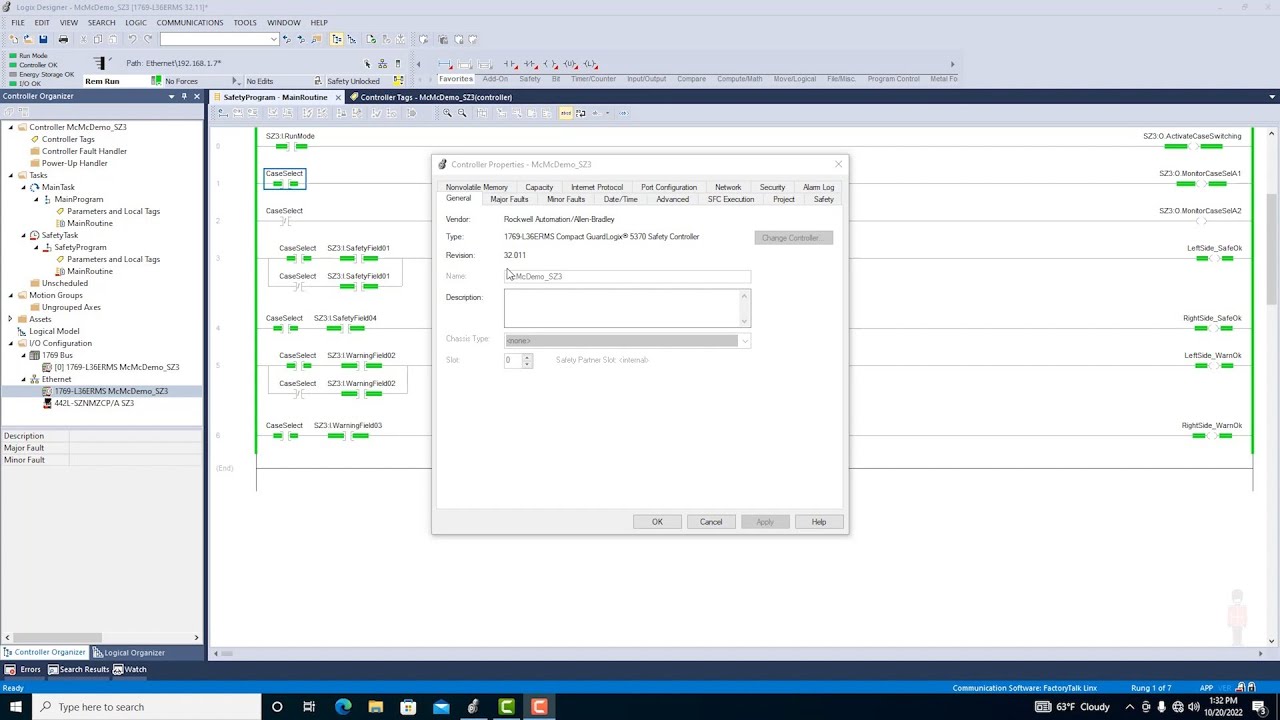This screenshot has width=1280, height=720.
Task: Open the Controller Organizer panel options dropdown
Action: (x=172, y=96)
